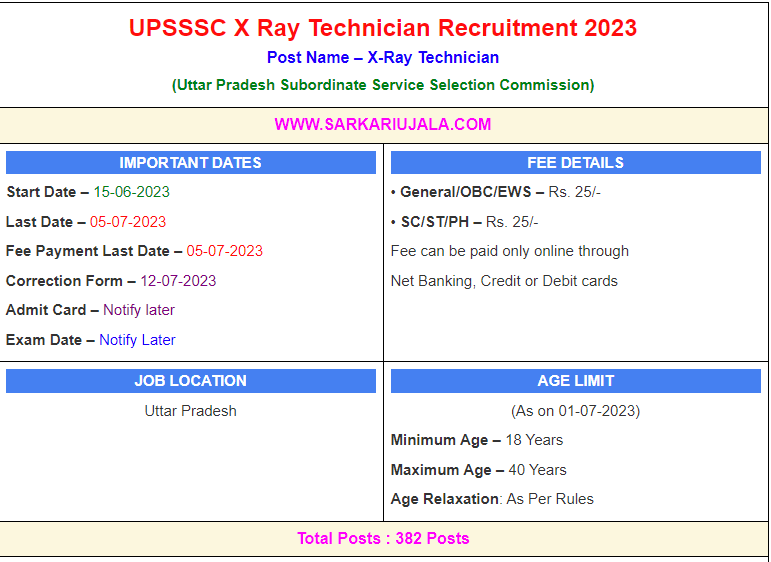Click the JOB LOCATION header
The image size is (771, 562).
pos(191,381)
